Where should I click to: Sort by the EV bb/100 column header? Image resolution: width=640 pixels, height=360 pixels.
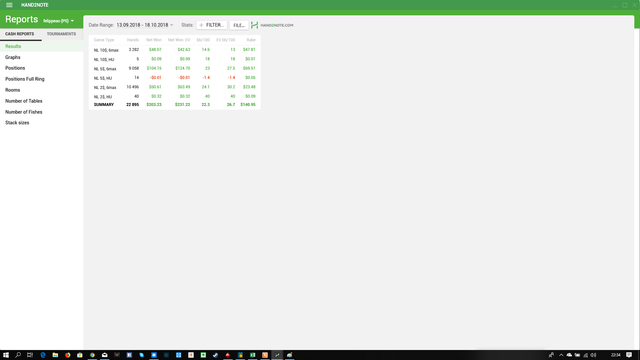[225, 40]
